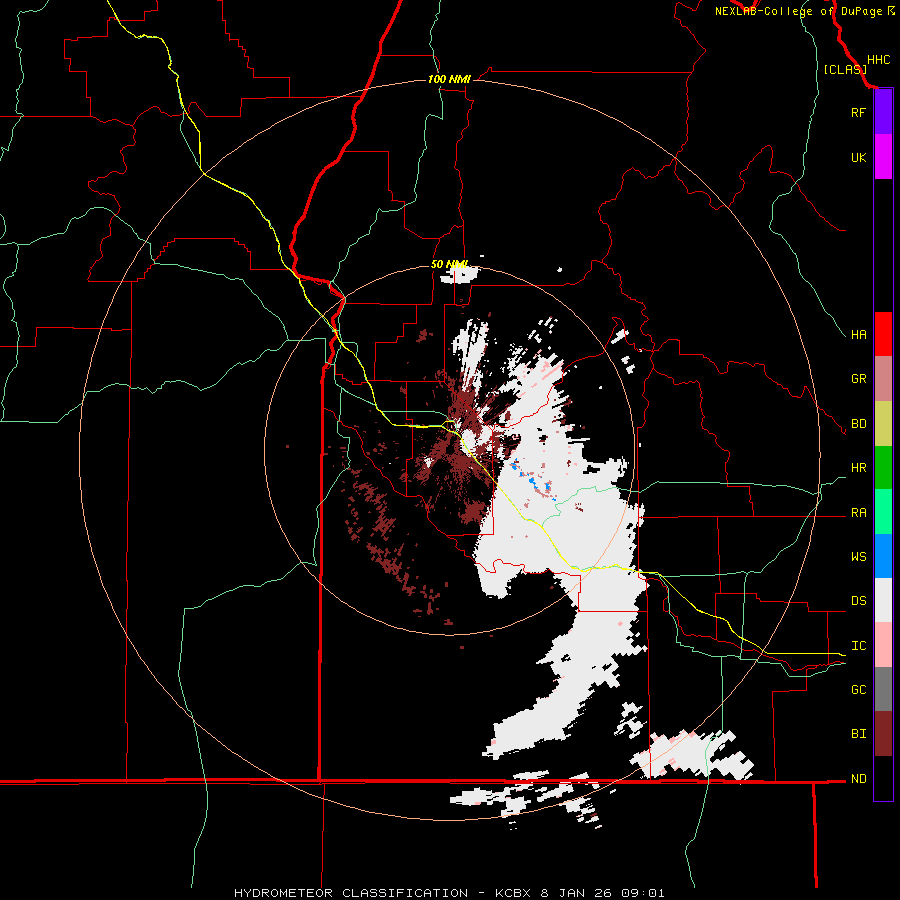Click the KCBX radar site identifier
This screenshot has height=900, width=900.
(x=514, y=893)
